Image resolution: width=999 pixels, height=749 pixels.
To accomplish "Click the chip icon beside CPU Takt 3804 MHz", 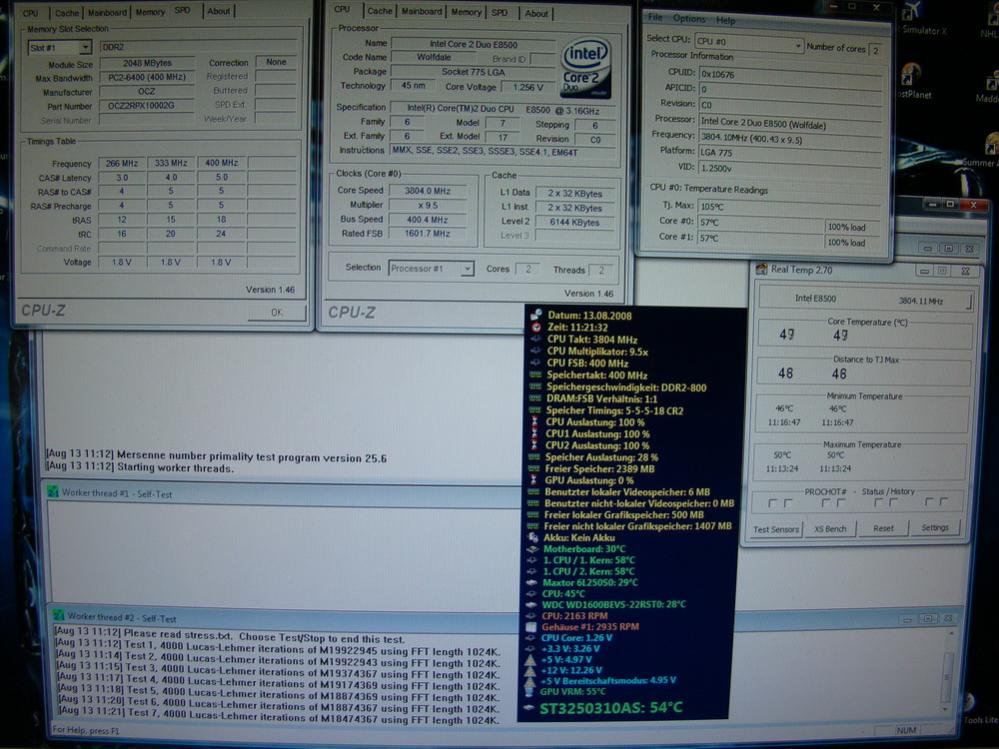I will tap(535, 339).
